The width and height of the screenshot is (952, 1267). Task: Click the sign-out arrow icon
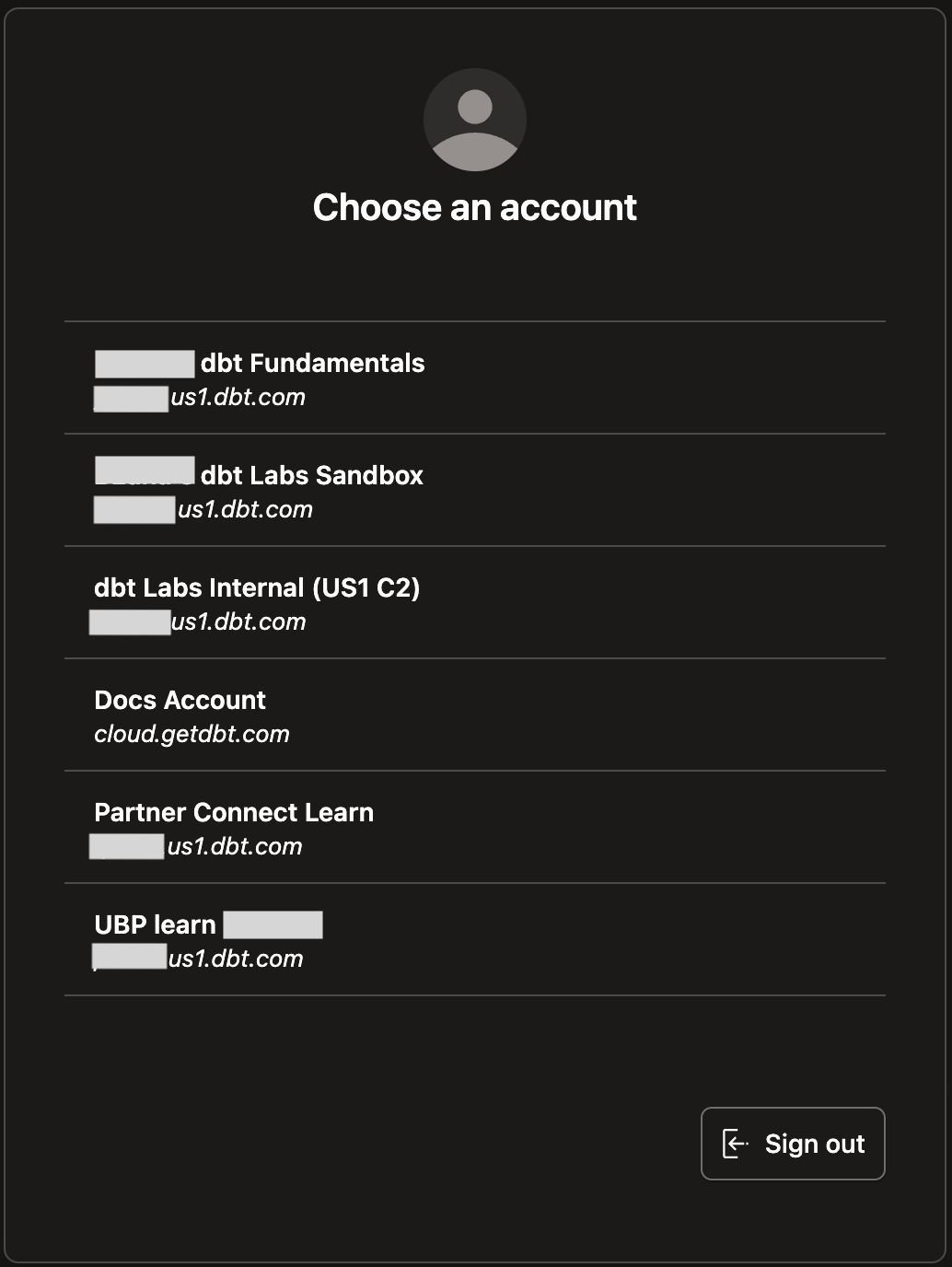[x=736, y=1144]
